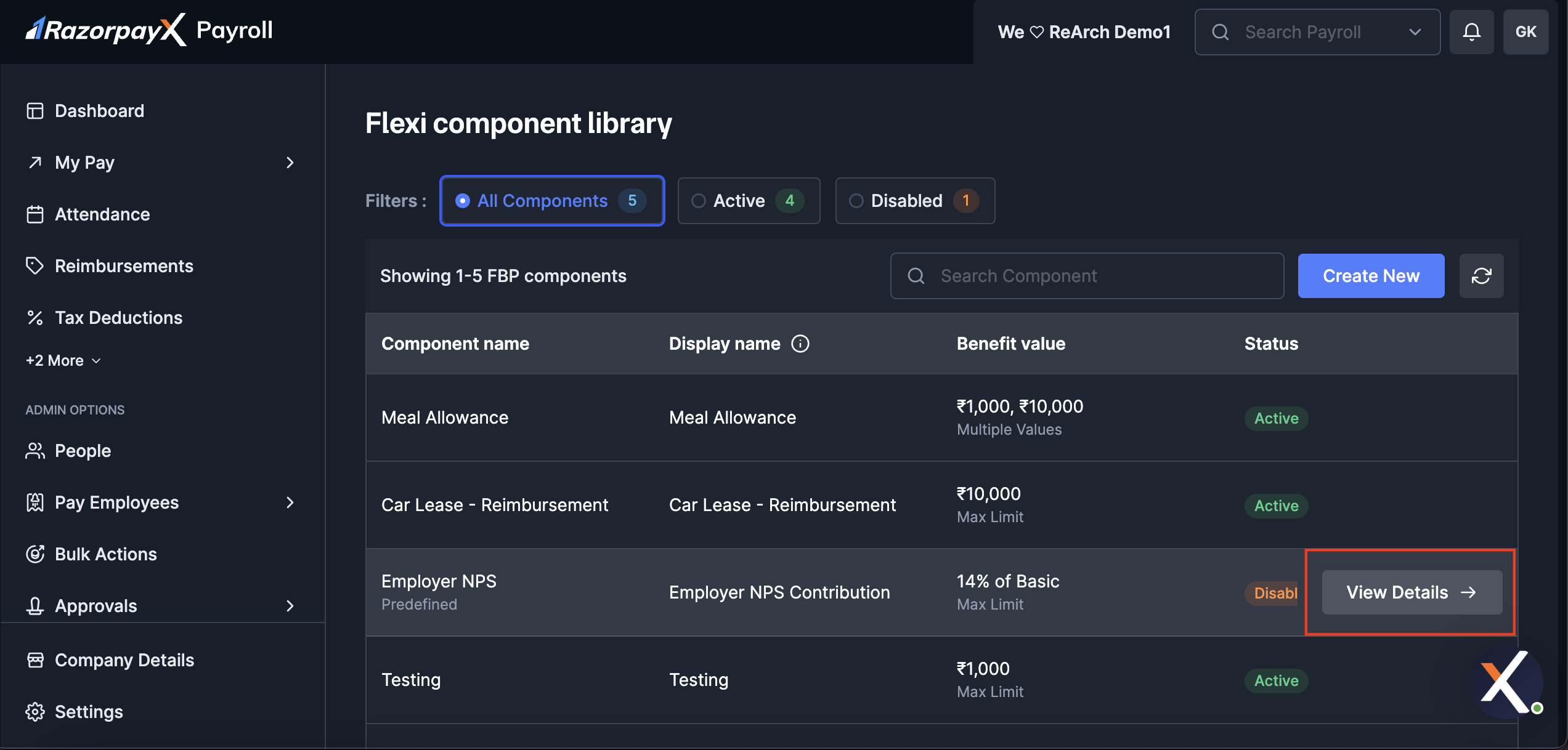Click the Employer NPS component name
This screenshot has height=750, width=1568.
pos(439,581)
